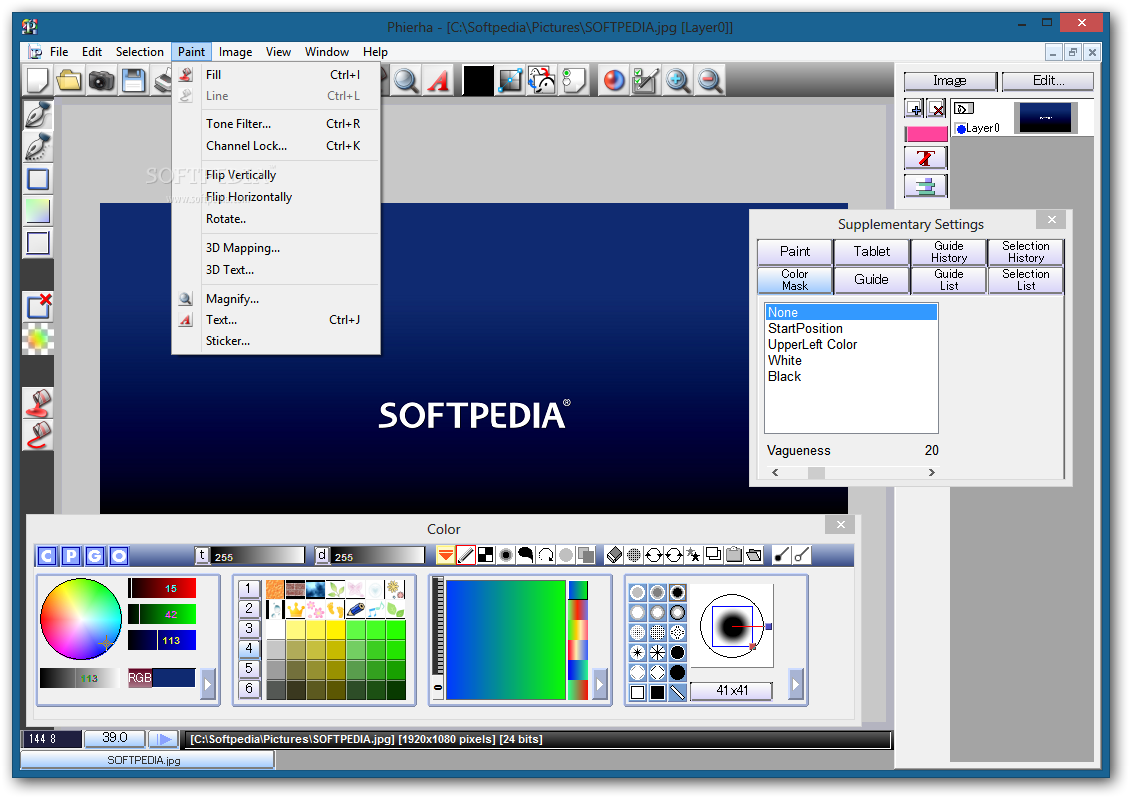The height and width of the screenshot is (798, 1130).
Task: Open a file using the folder icon
Action: click(x=69, y=80)
